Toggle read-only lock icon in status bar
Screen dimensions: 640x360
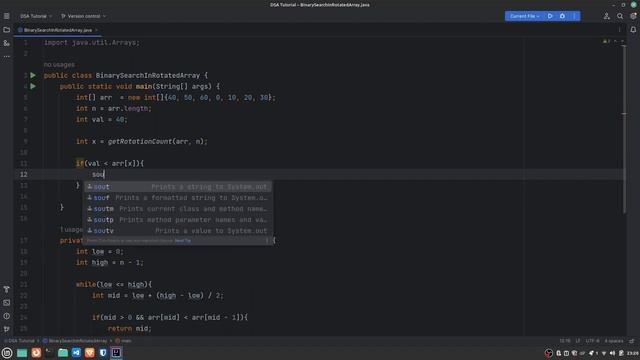632,340
